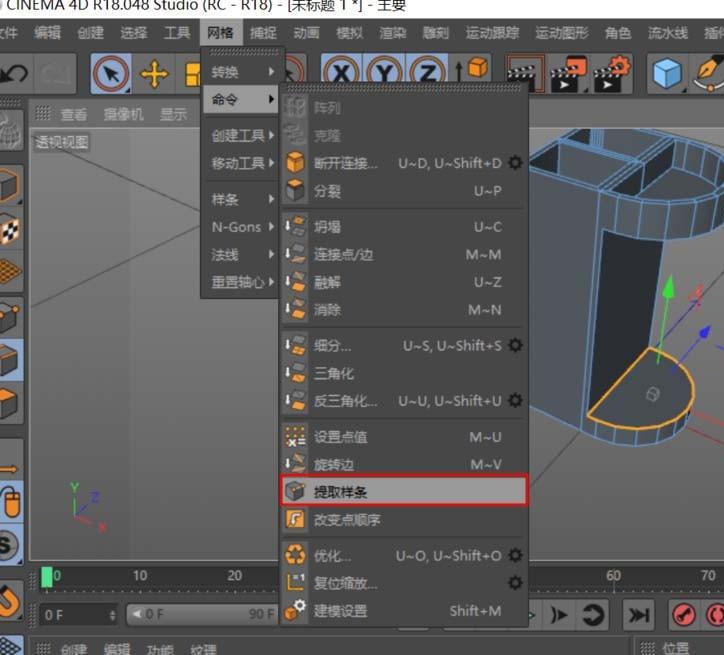This screenshot has width=724, height=655.
Task: Open options gear for 细分
Action: click(515, 345)
